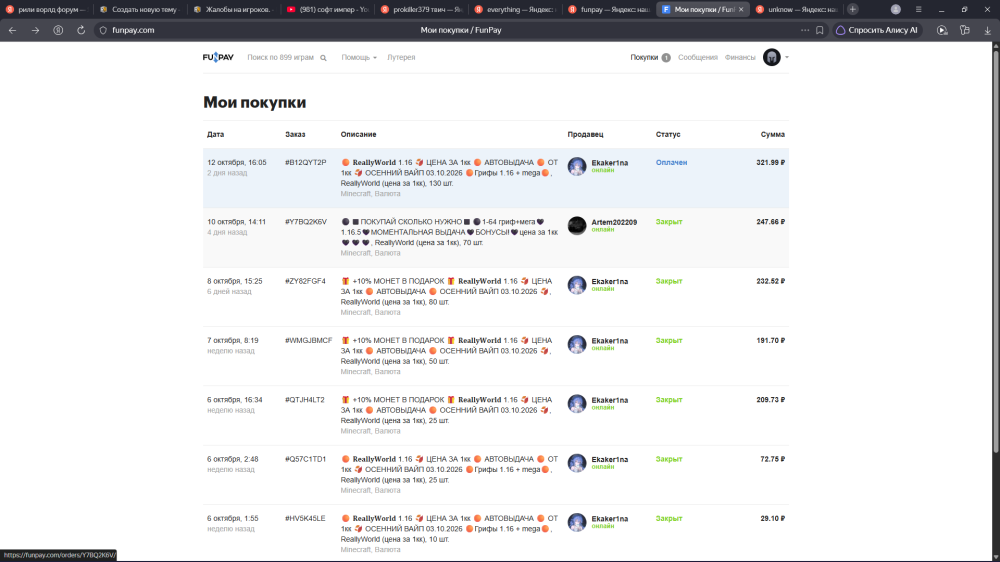This screenshot has width=1000, height=562.
Task: Open the Лотерея link in header
Action: 401,57
